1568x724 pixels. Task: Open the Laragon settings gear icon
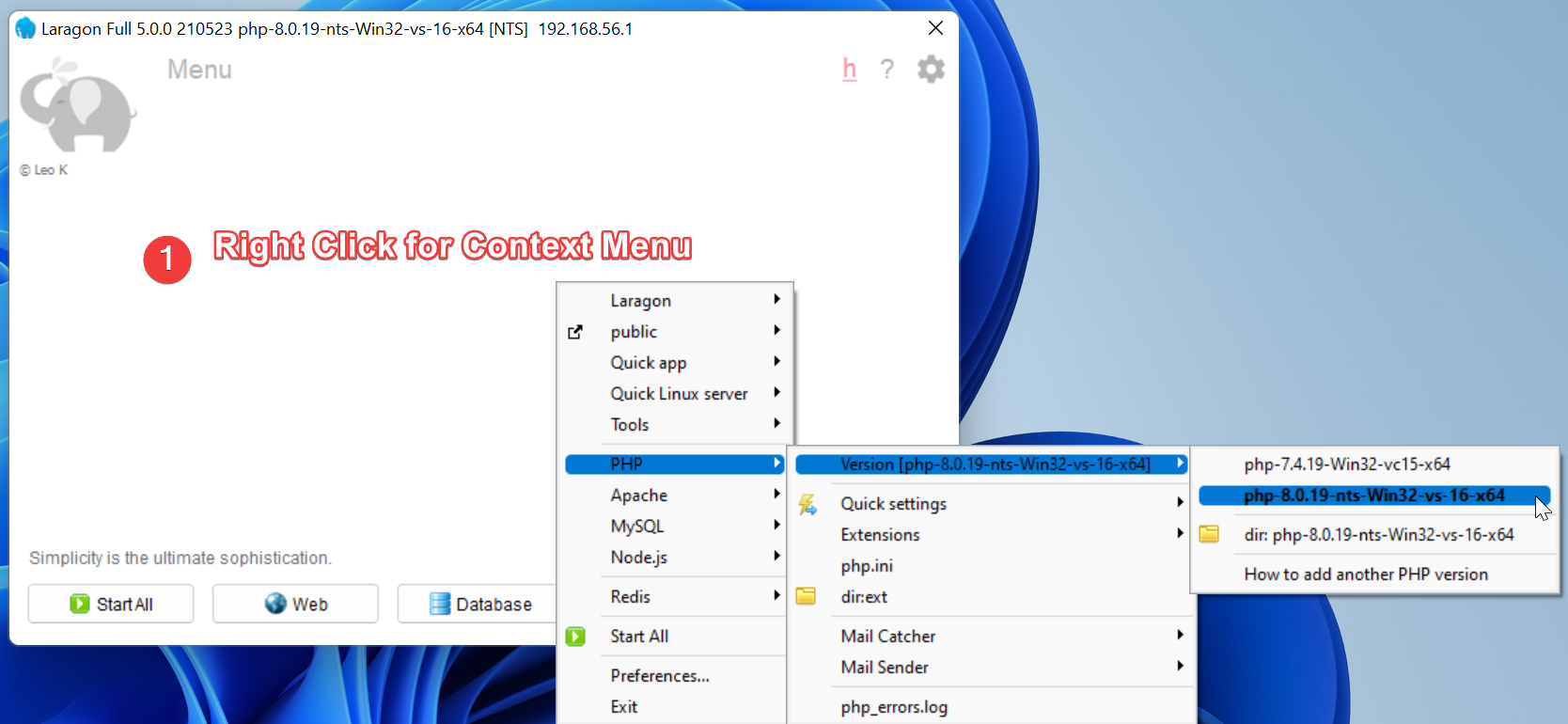point(931,69)
